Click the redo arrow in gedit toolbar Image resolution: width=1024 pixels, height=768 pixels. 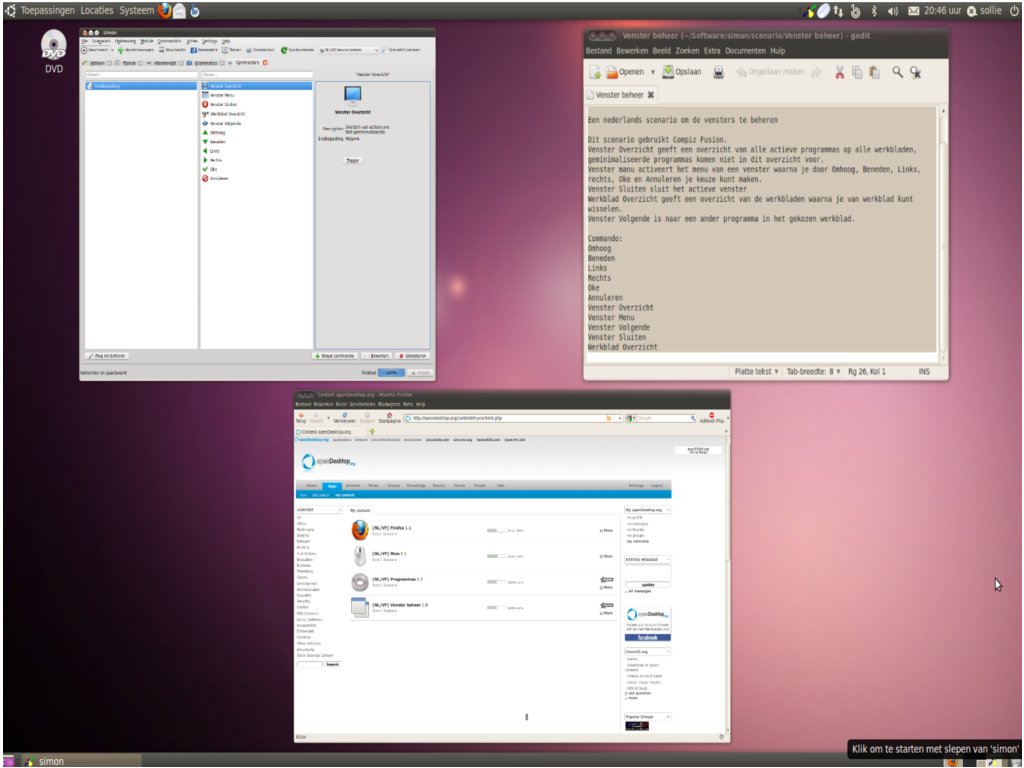[x=816, y=72]
